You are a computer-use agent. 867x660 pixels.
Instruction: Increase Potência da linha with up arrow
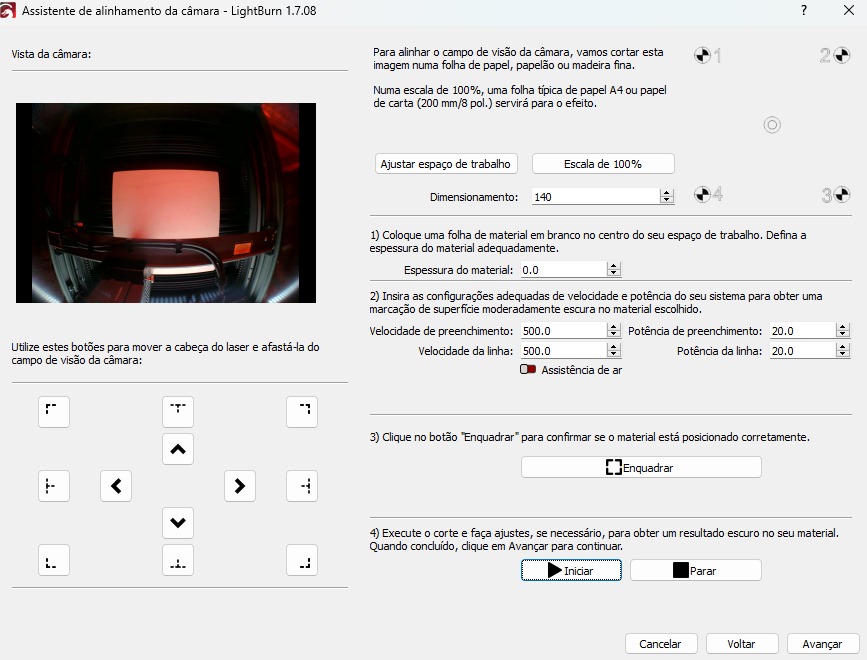pyautogui.click(x=843, y=347)
